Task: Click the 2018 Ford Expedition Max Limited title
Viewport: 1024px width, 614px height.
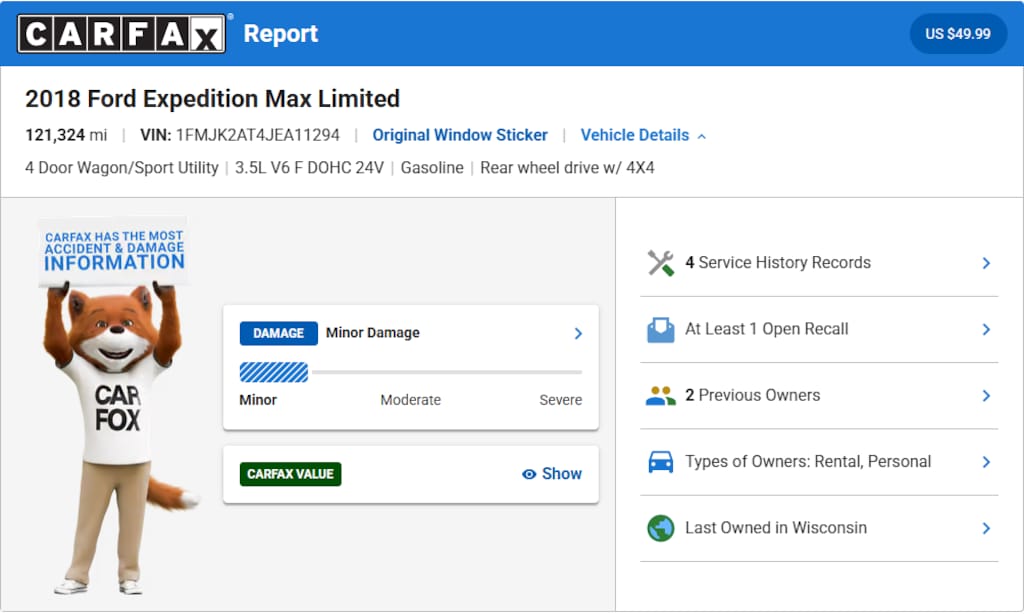Action: 212,99
